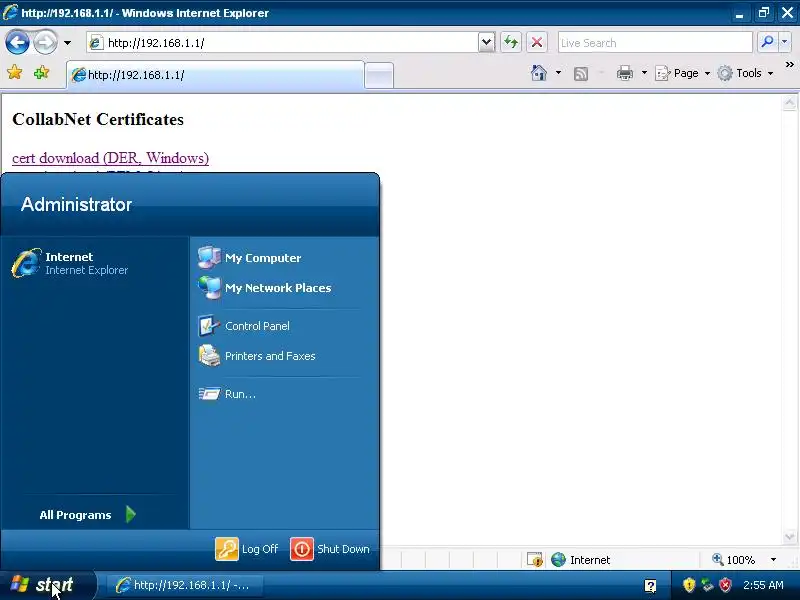Click the Home toolbar icon
This screenshot has width=800, height=600.
(539, 73)
